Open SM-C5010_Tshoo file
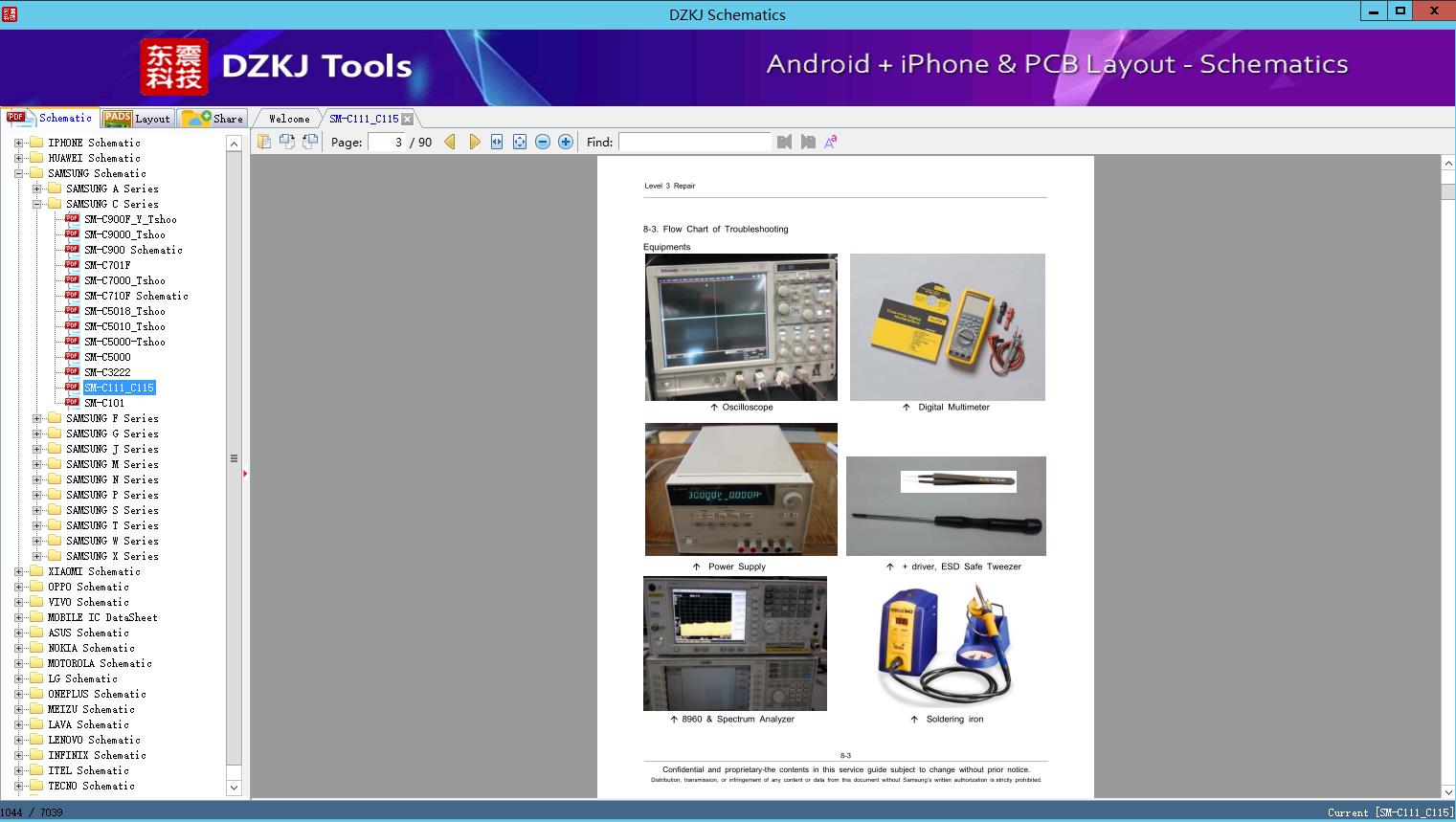Screen dimensions: 1456x822 pos(124,326)
